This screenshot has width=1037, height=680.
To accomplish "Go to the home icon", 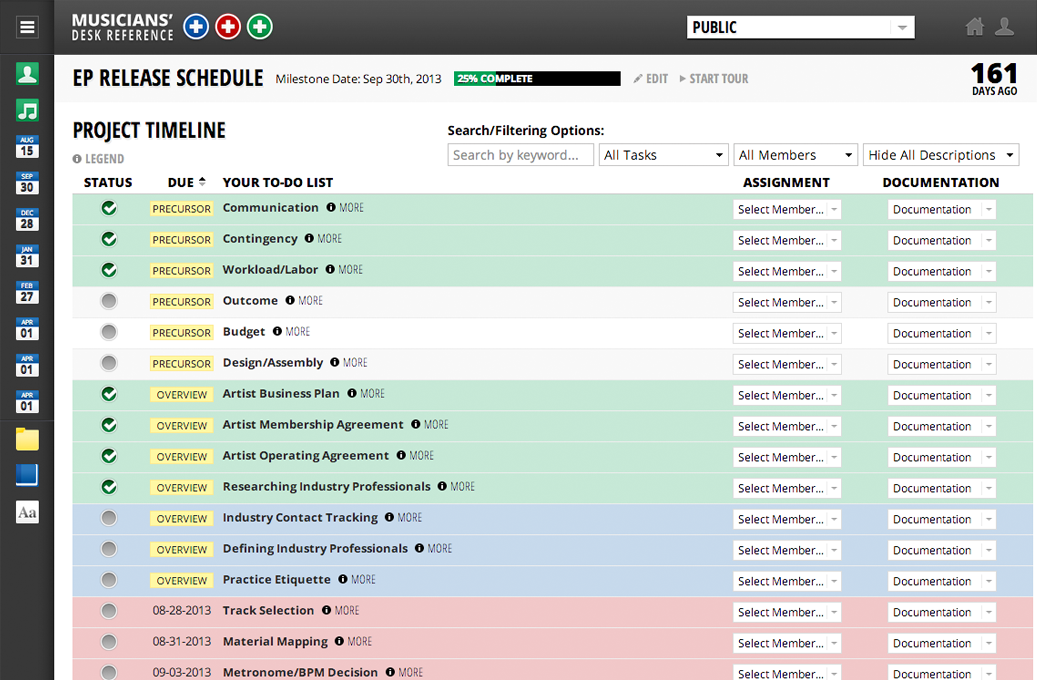I will tap(974, 27).
